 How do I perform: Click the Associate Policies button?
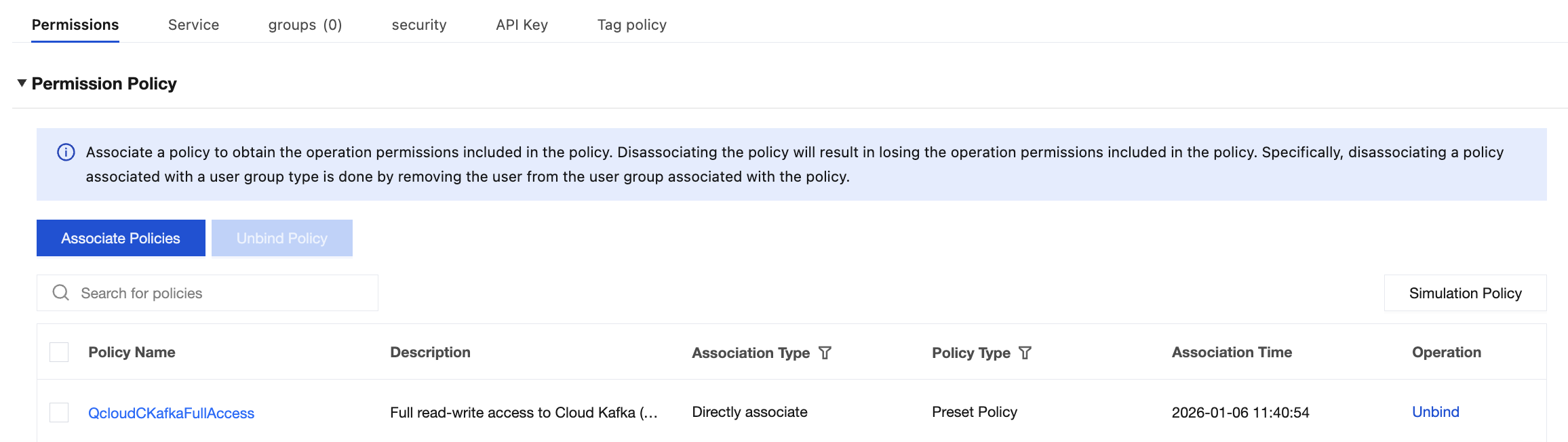pyautogui.click(x=121, y=238)
